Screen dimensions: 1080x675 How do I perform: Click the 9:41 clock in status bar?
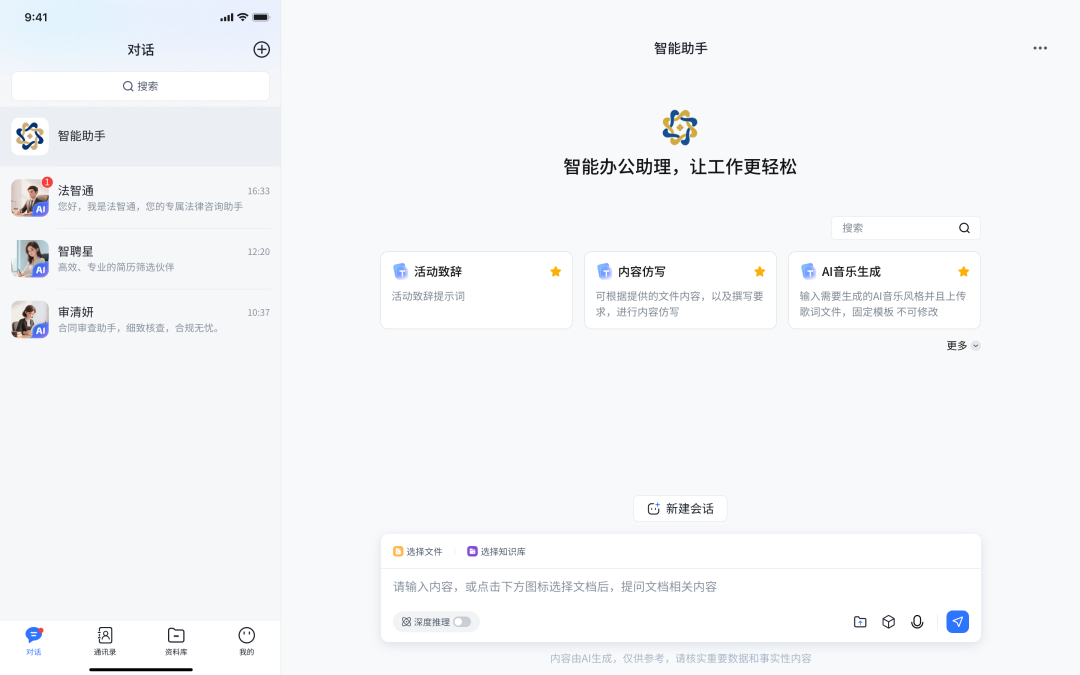click(36, 17)
